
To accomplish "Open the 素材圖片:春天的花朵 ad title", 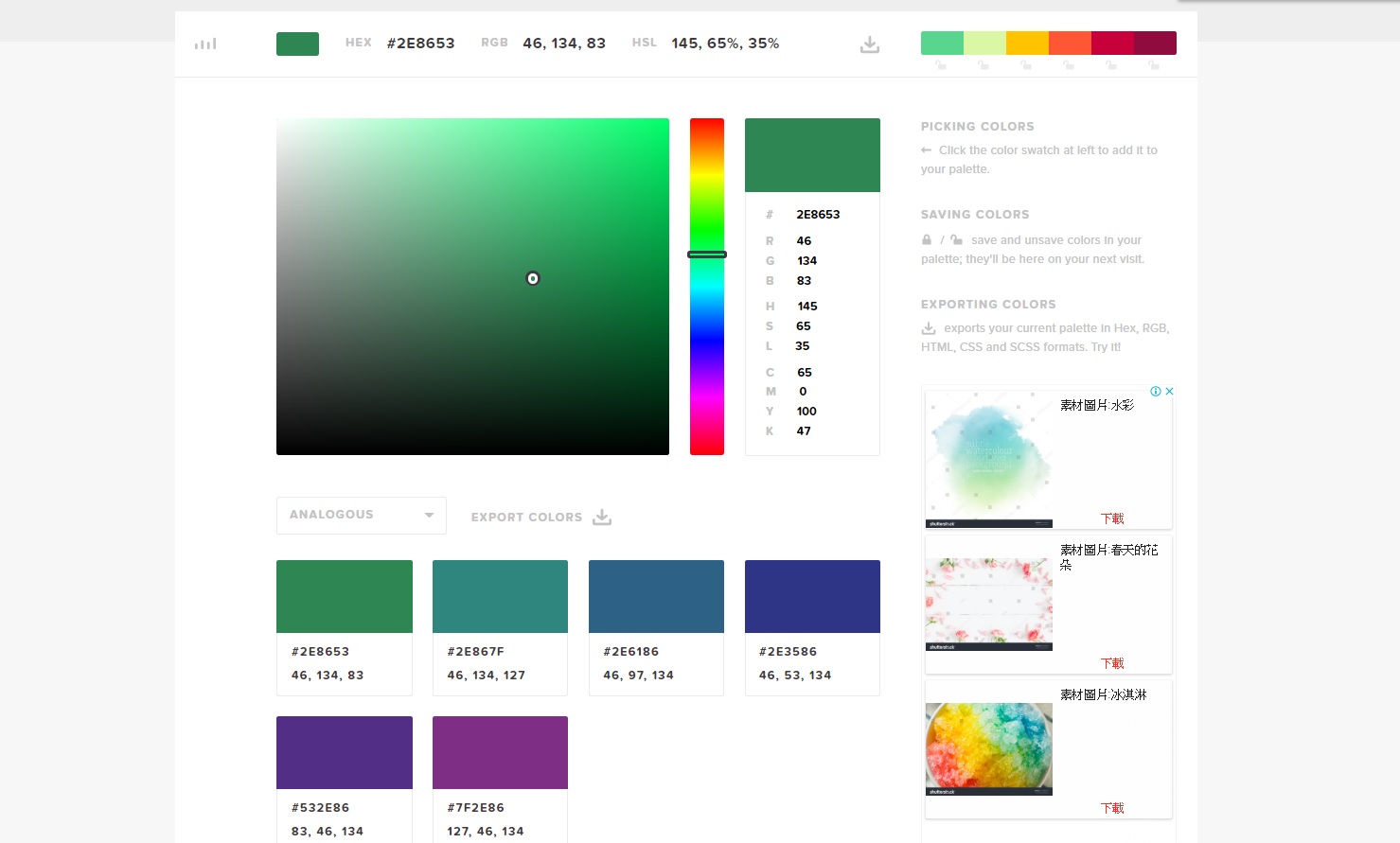I will pyautogui.click(x=1108, y=556).
